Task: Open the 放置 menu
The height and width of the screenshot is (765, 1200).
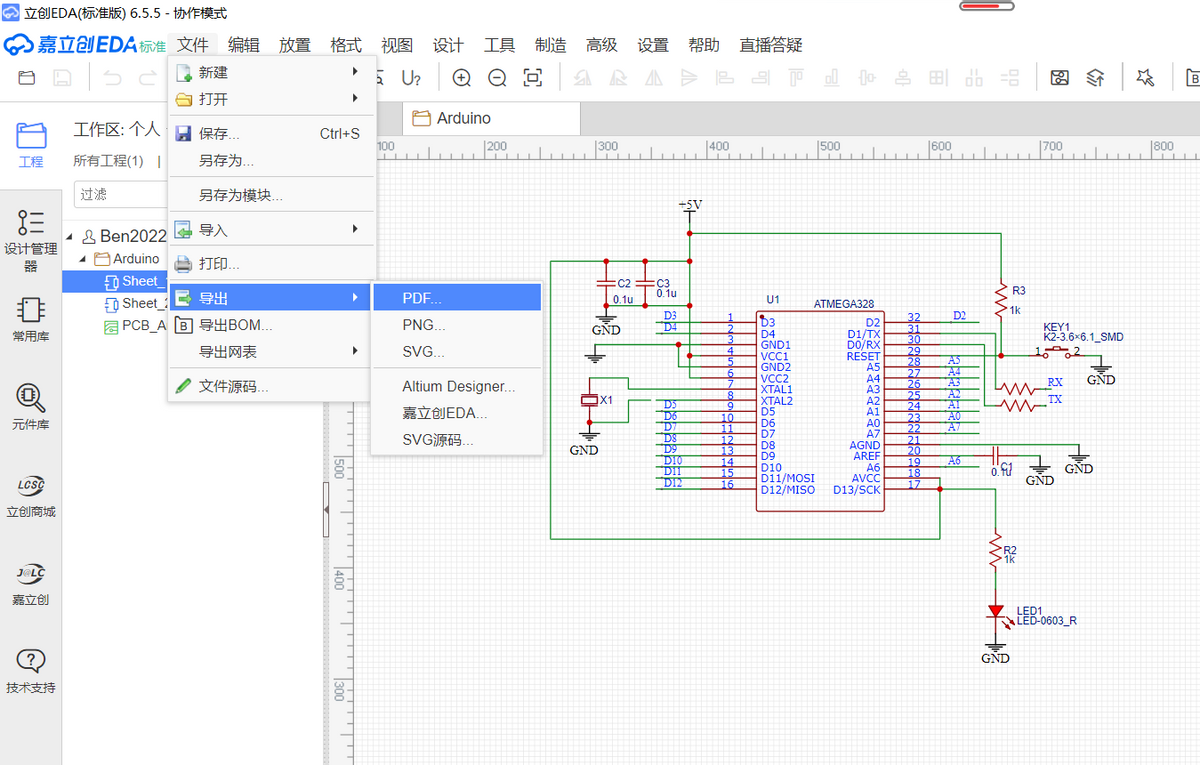Action: coord(294,45)
